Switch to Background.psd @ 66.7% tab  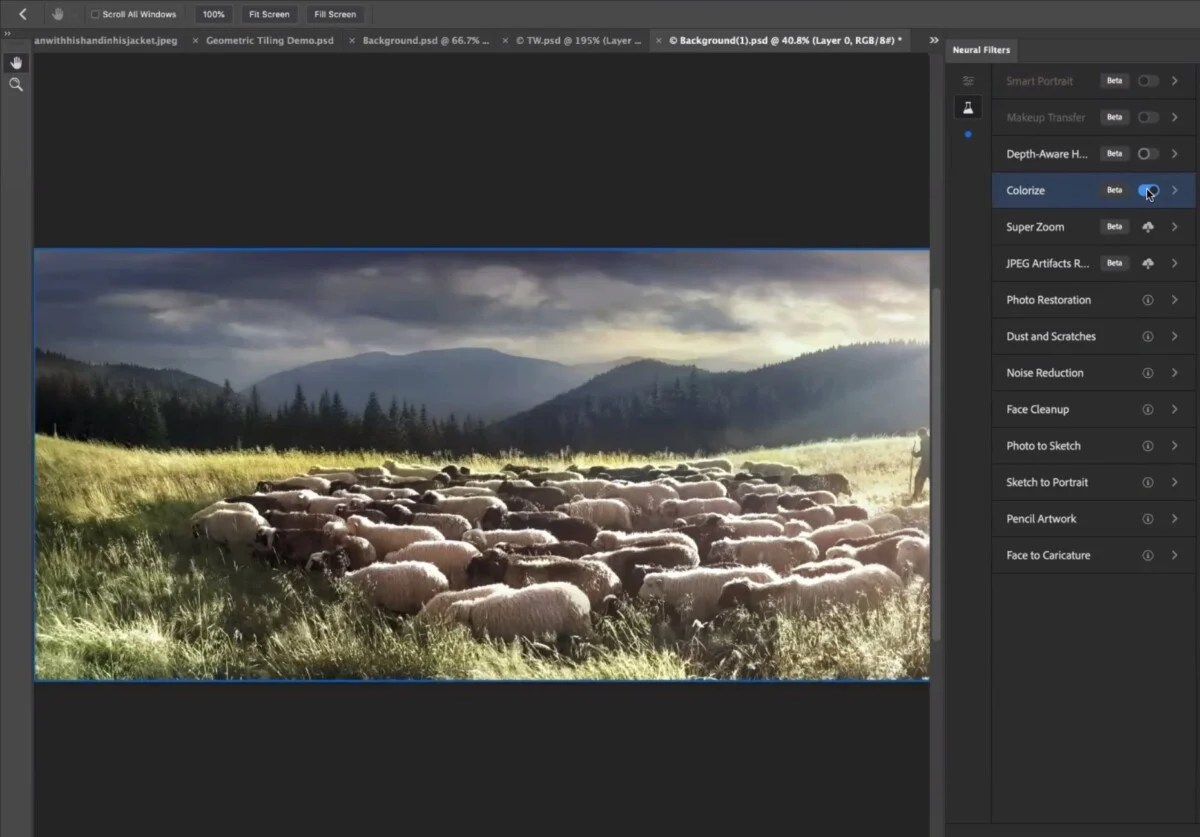426,41
